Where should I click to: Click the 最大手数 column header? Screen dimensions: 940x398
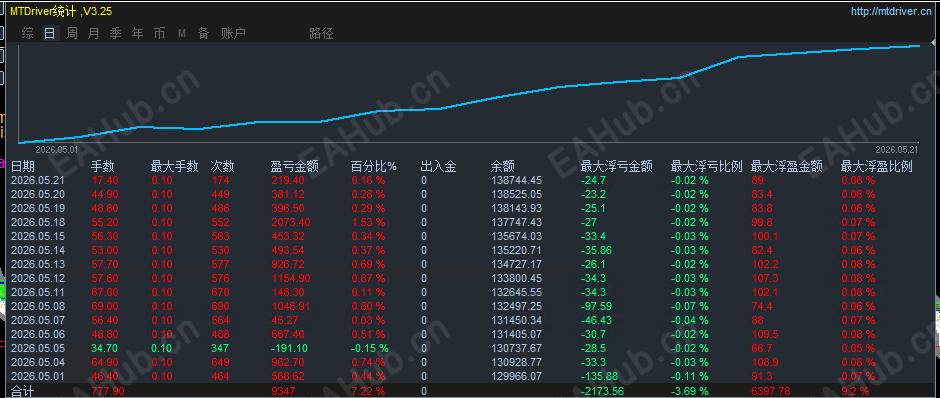pos(174,167)
